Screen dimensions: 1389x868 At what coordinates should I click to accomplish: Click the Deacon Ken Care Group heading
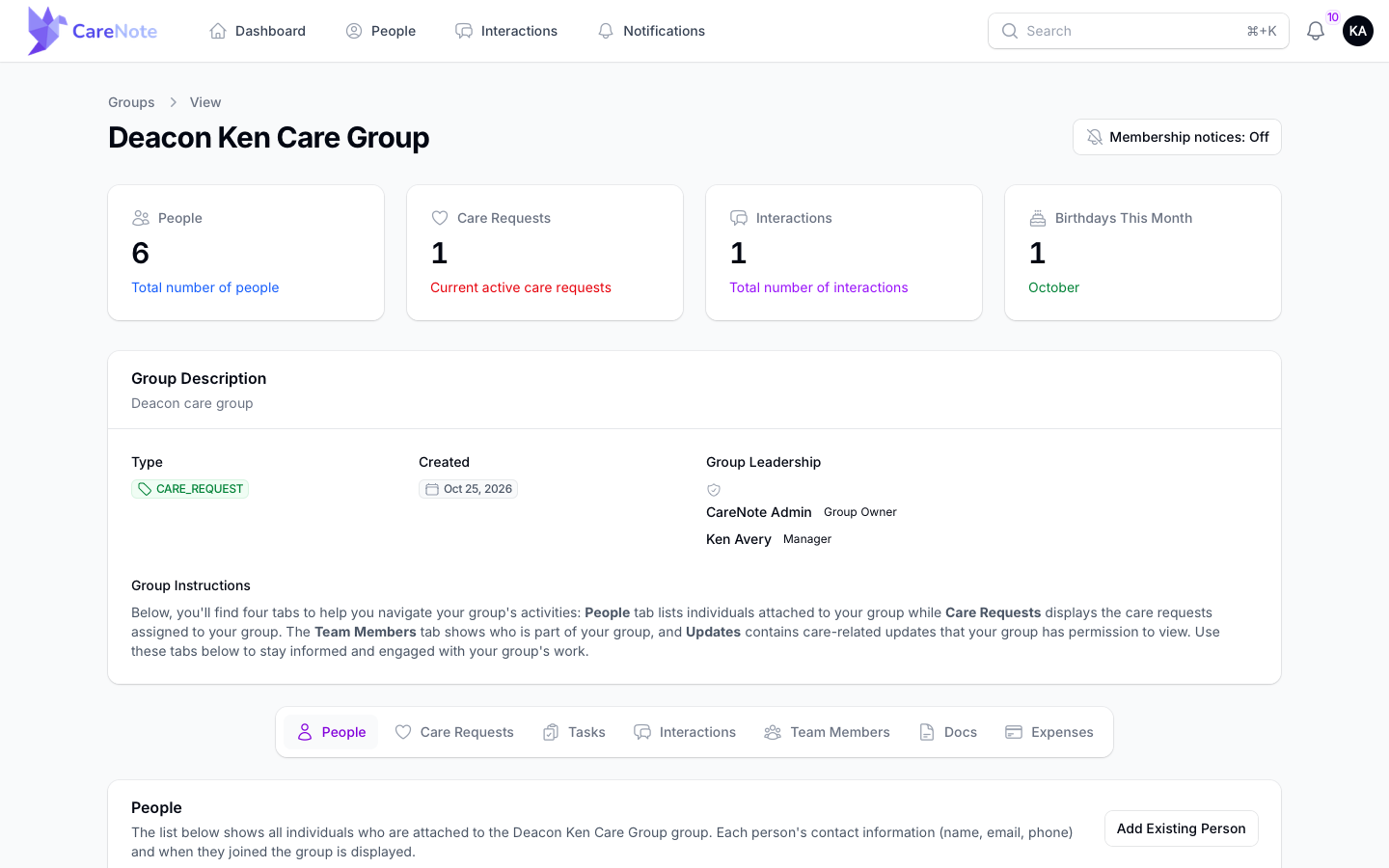pos(269,137)
